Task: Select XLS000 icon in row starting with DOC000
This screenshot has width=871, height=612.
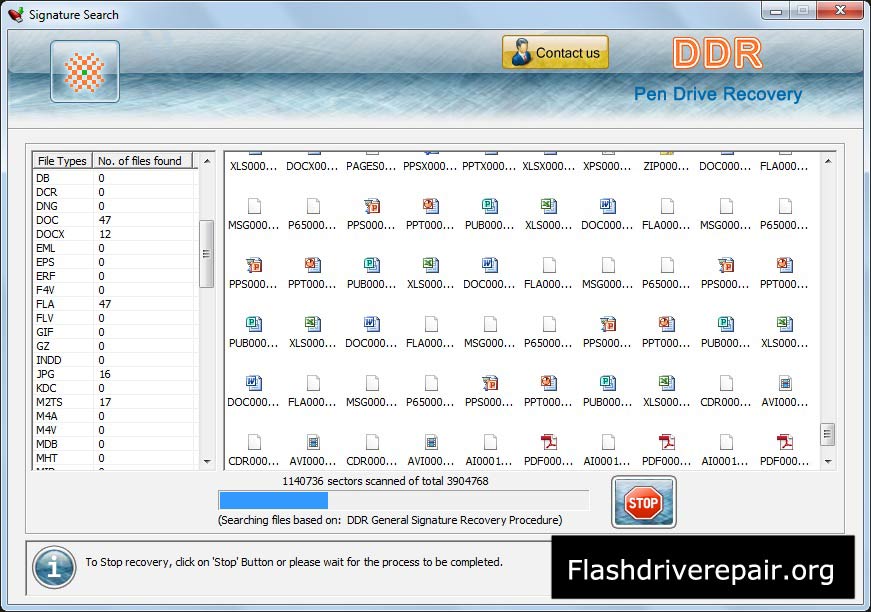Action: [667, 383]
